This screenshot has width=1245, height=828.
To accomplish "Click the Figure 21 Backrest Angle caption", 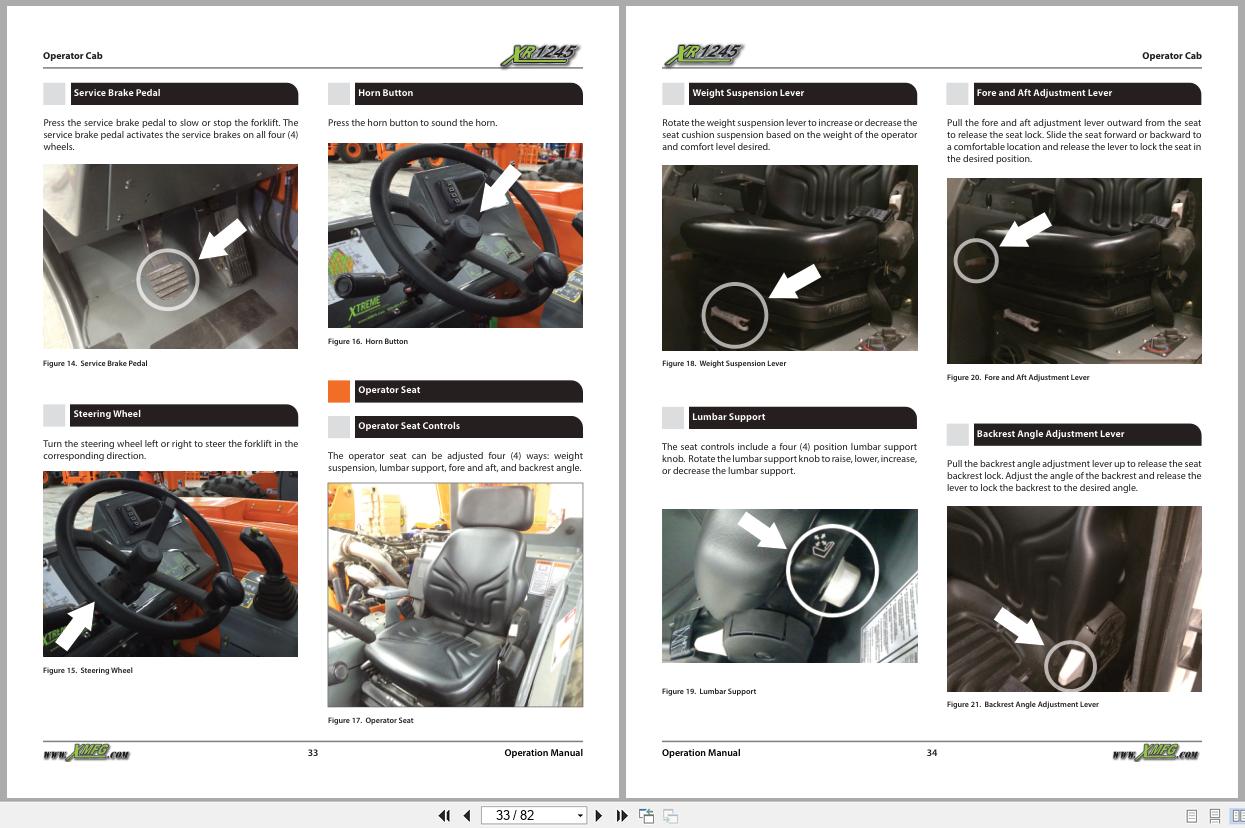I will [1023, 705].
